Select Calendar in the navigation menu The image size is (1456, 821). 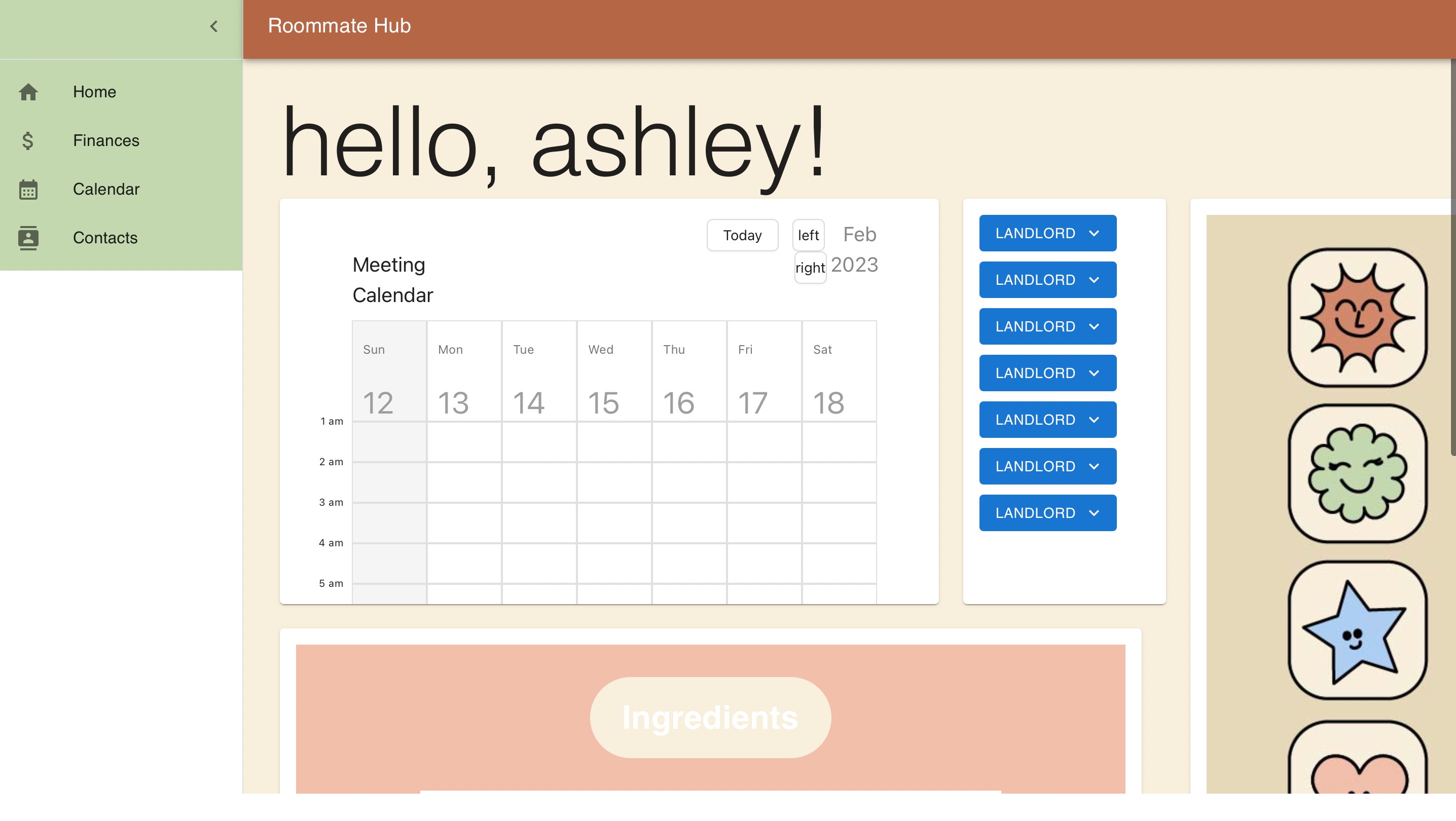(106, 190)
